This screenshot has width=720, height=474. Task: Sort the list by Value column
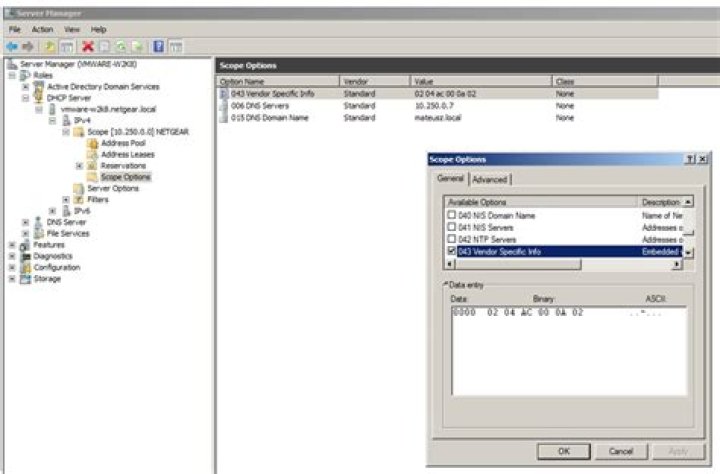(481, 81)
